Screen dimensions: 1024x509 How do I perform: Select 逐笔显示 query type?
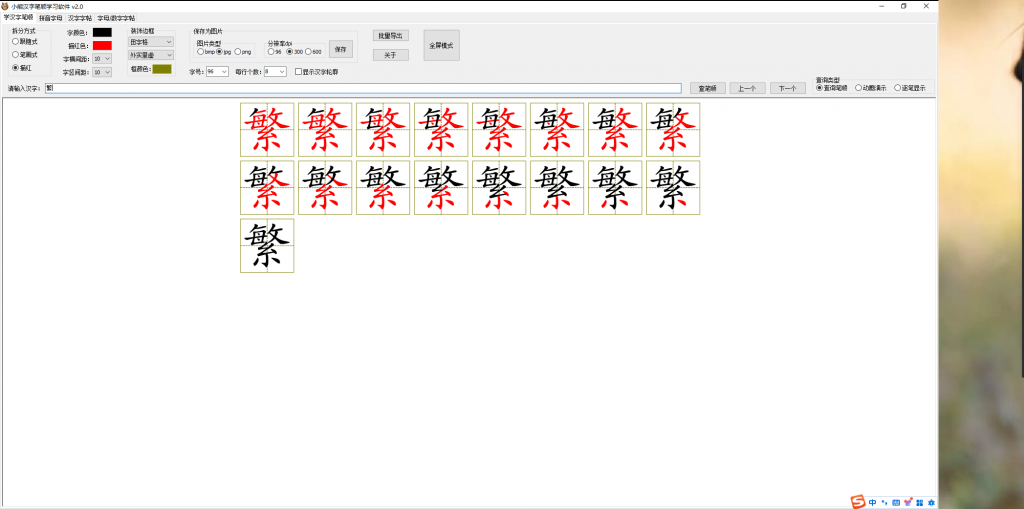[x=910, y=88]
